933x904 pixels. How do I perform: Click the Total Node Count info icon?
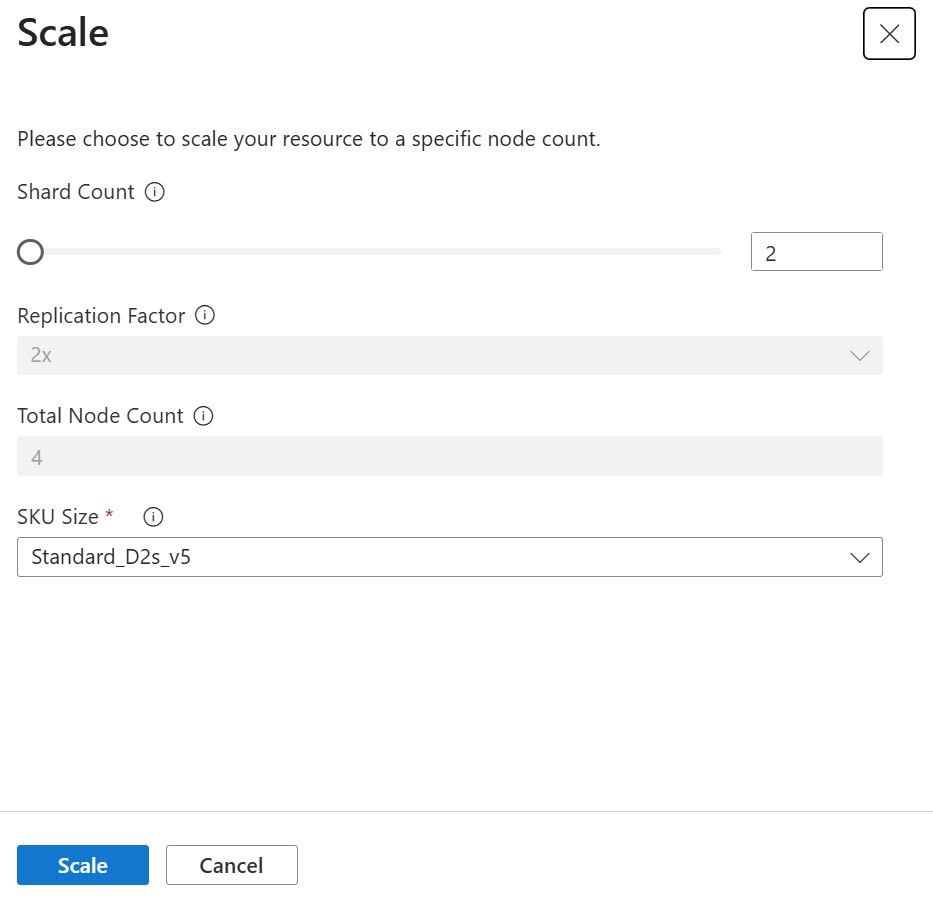point(203,416)
